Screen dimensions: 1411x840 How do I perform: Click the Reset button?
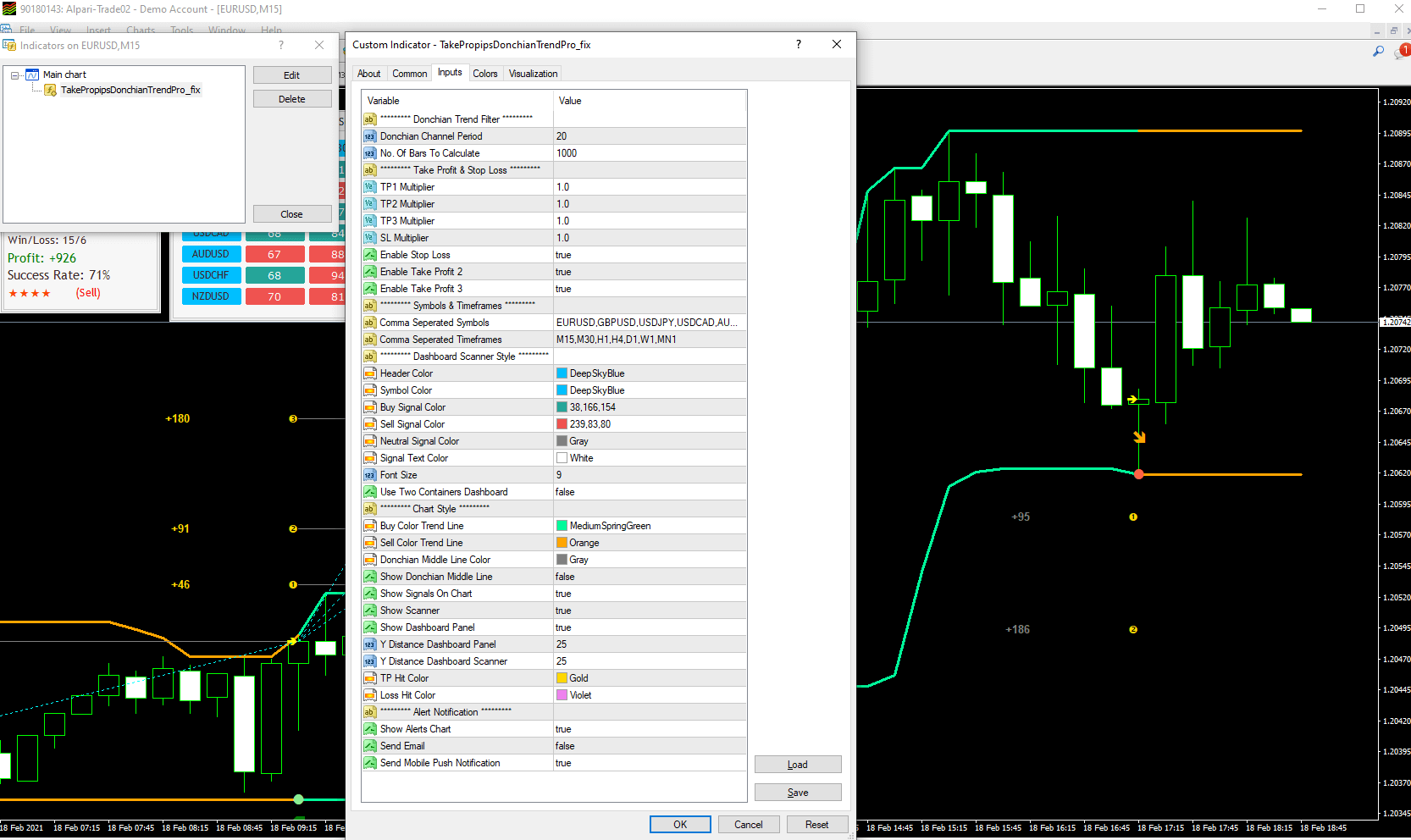coord(817,825)
